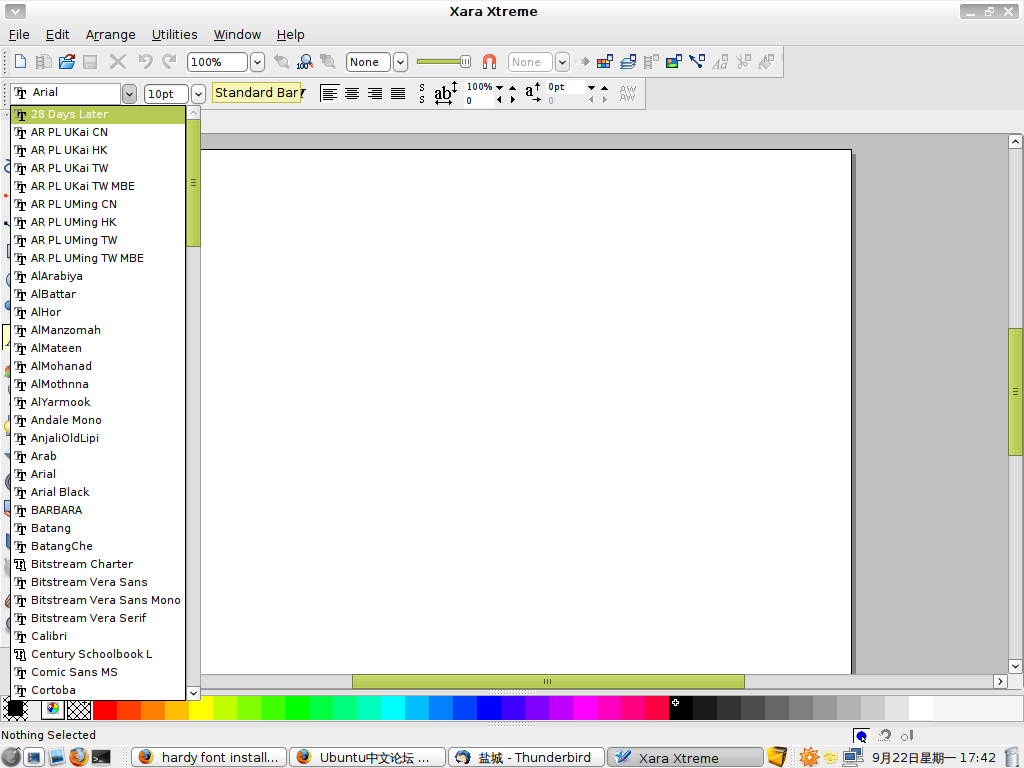This screenshot has width=1024, height=768.
Task: Select the BARBARA font
Action: click(98, 510)
